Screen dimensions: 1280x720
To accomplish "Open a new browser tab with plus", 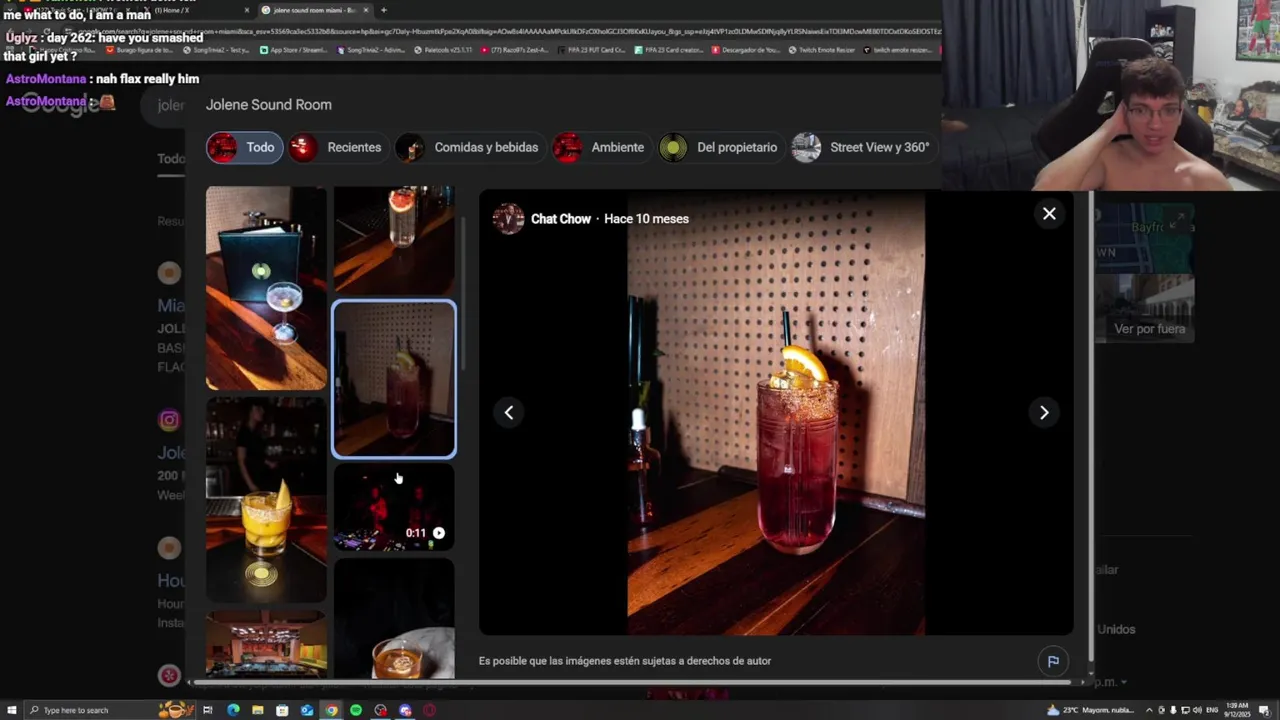I will 384,10.
